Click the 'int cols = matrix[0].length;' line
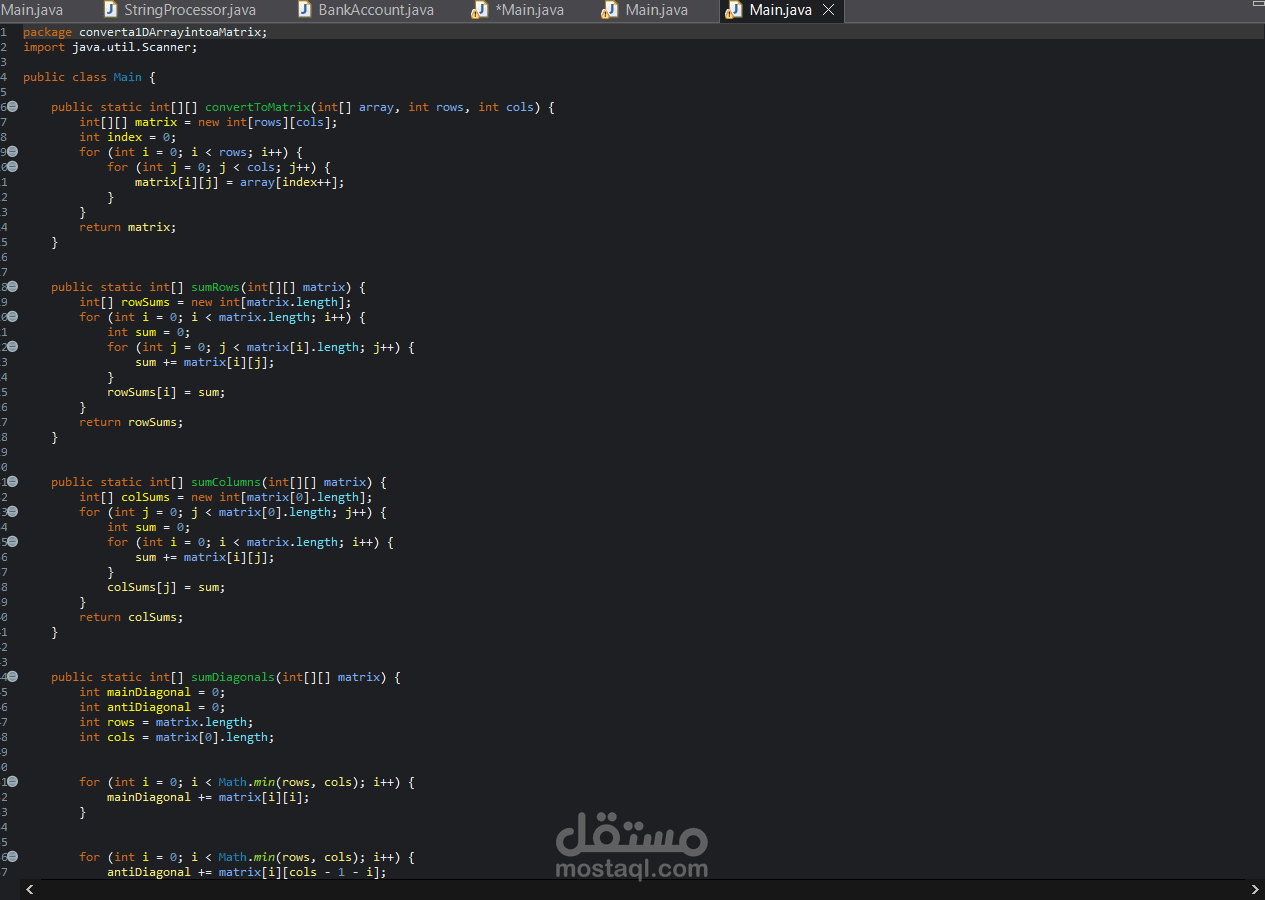 [x=176, y=737]
